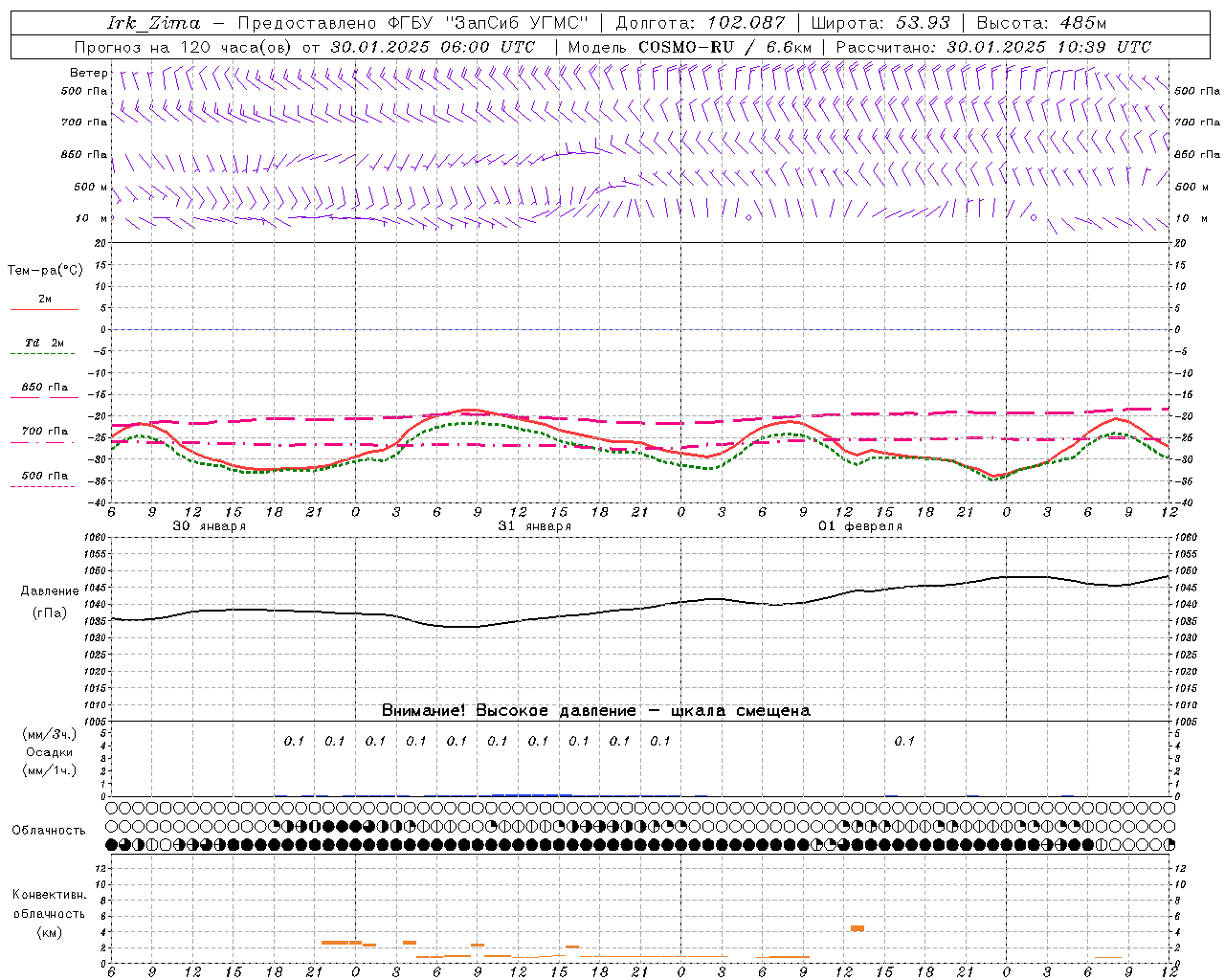Click the left 700 гПа wind level label
Image resolution: width=1225 pixels, height=980 pixels.
click(x=84, y=122)
